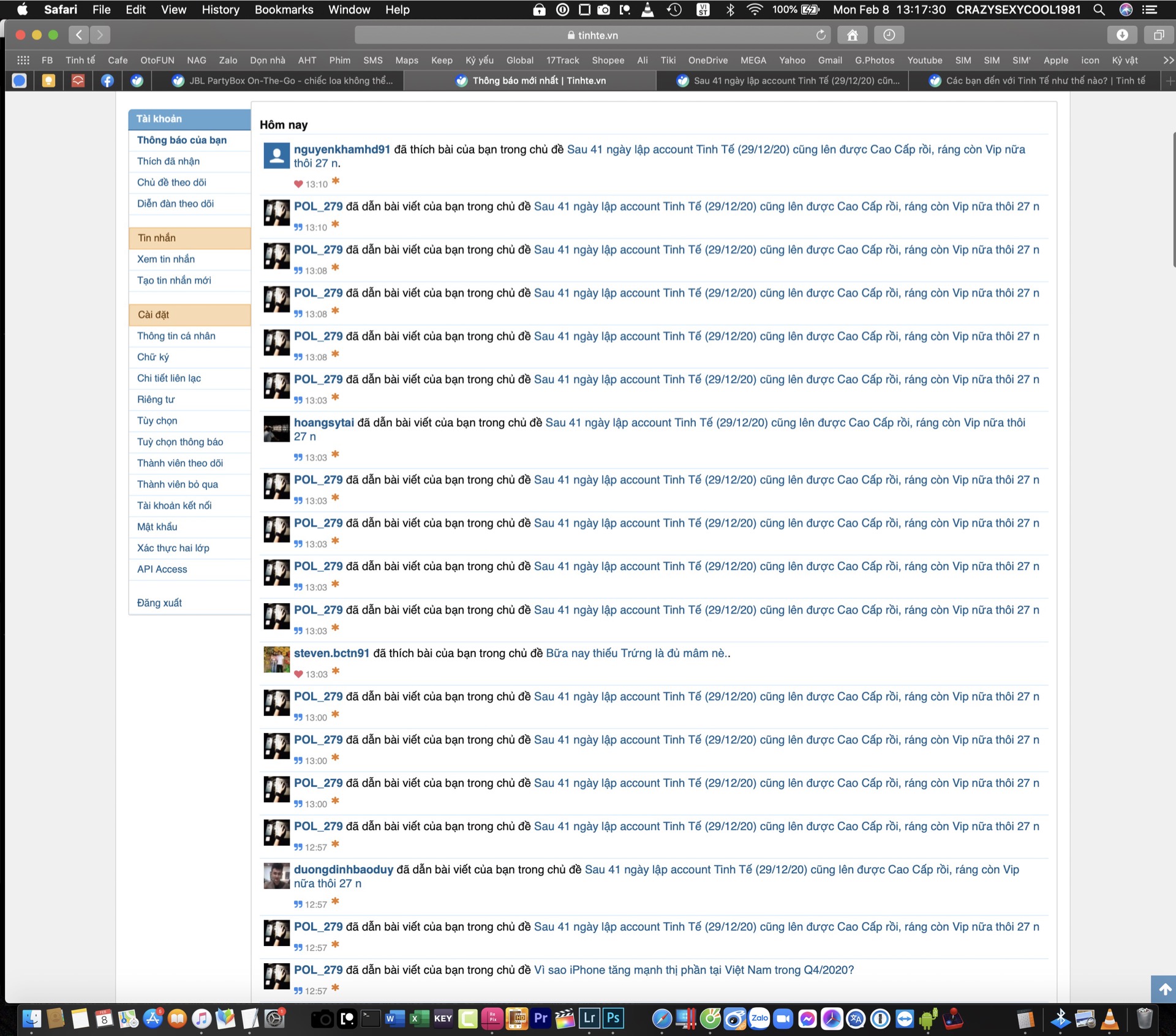Open Premiere Pro from the Dock
This screenshot has height=1036, width=1176.
coord(540,1019)
